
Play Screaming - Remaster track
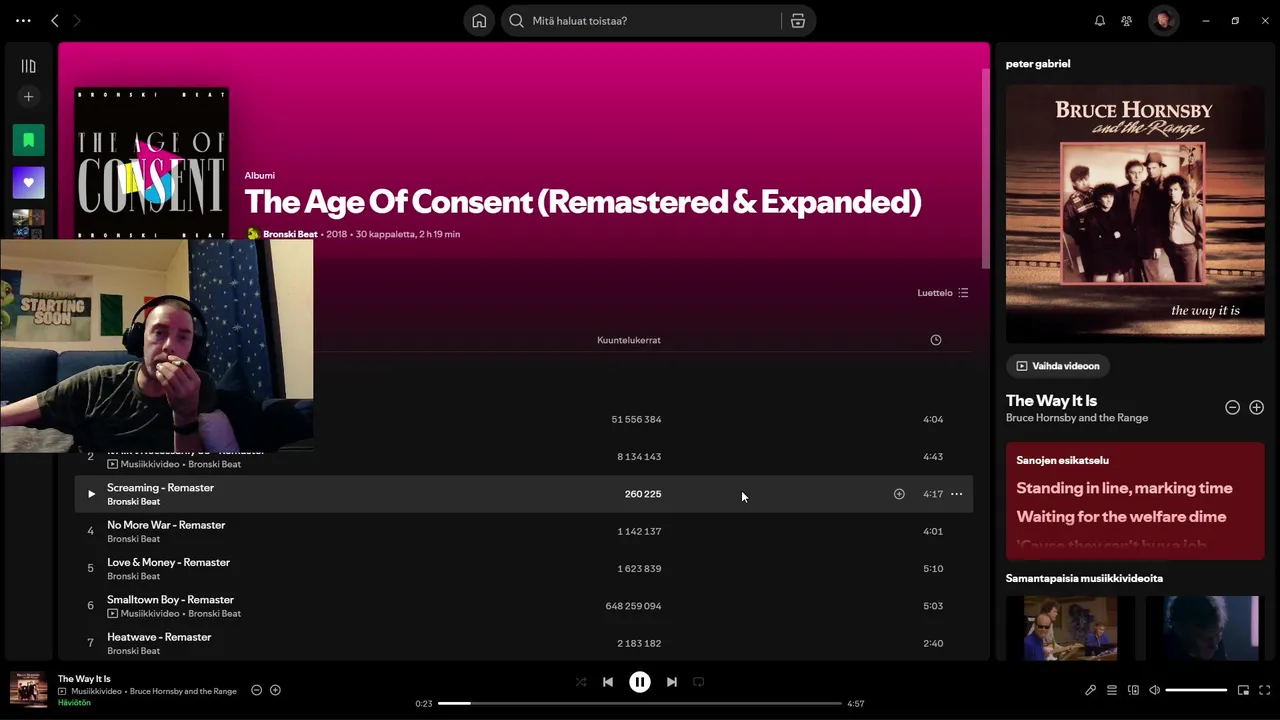pos(91,494)
